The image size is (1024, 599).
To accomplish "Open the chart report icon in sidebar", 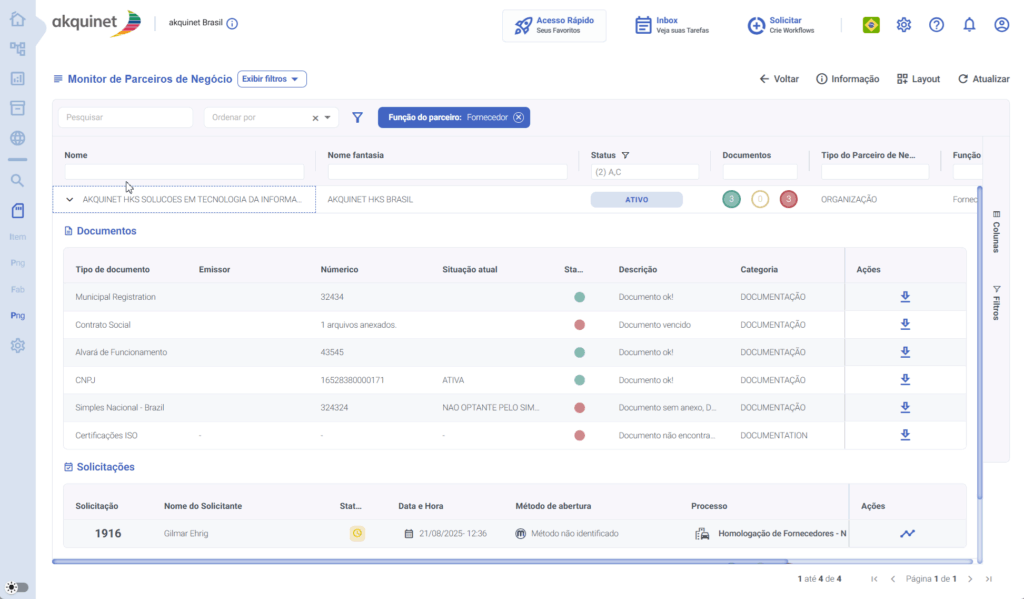I will point(18,78).
